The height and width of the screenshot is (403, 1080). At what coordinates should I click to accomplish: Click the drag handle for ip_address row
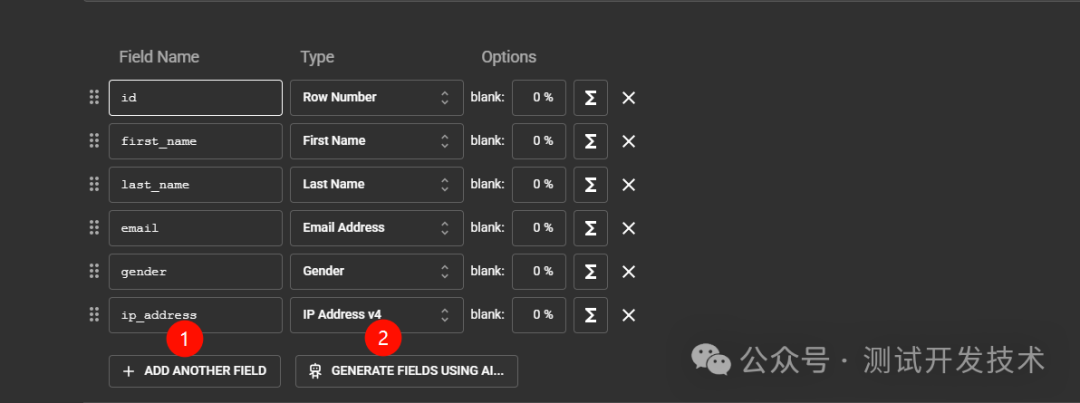point(94,315)
